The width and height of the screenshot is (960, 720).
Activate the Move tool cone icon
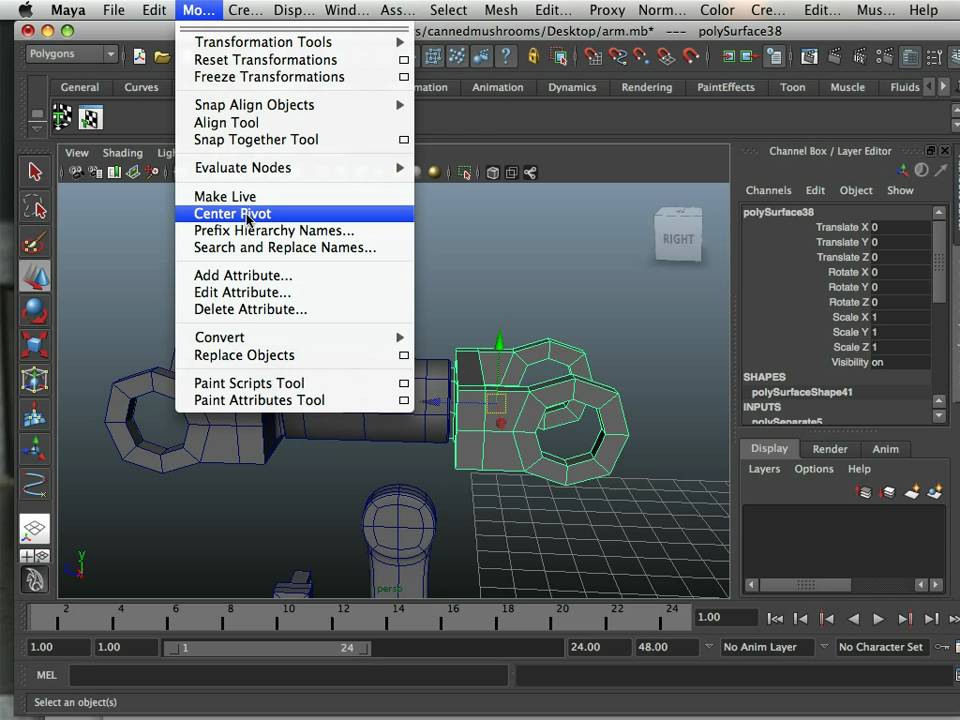(x=35, y=277)
